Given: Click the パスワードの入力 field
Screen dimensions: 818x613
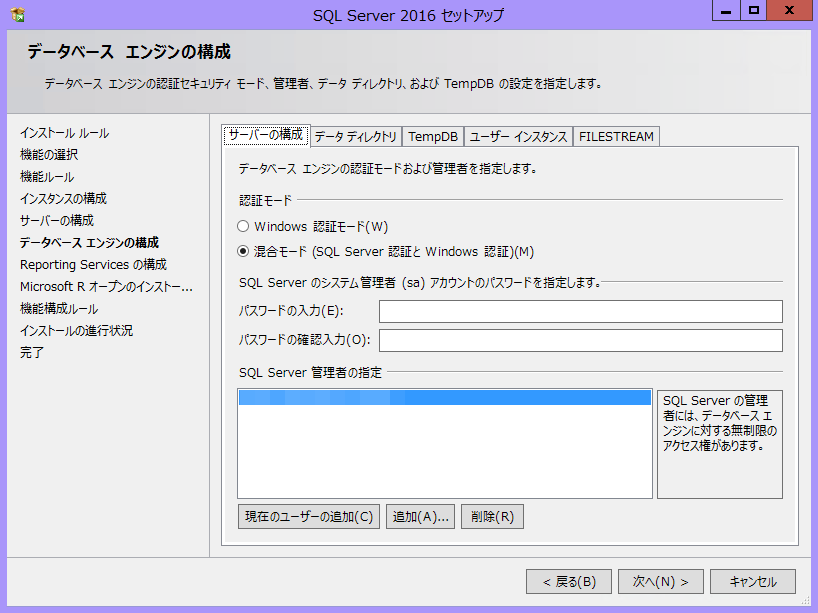Looking at the screenshot, I should pyautogui.click(x=580, y=312).
